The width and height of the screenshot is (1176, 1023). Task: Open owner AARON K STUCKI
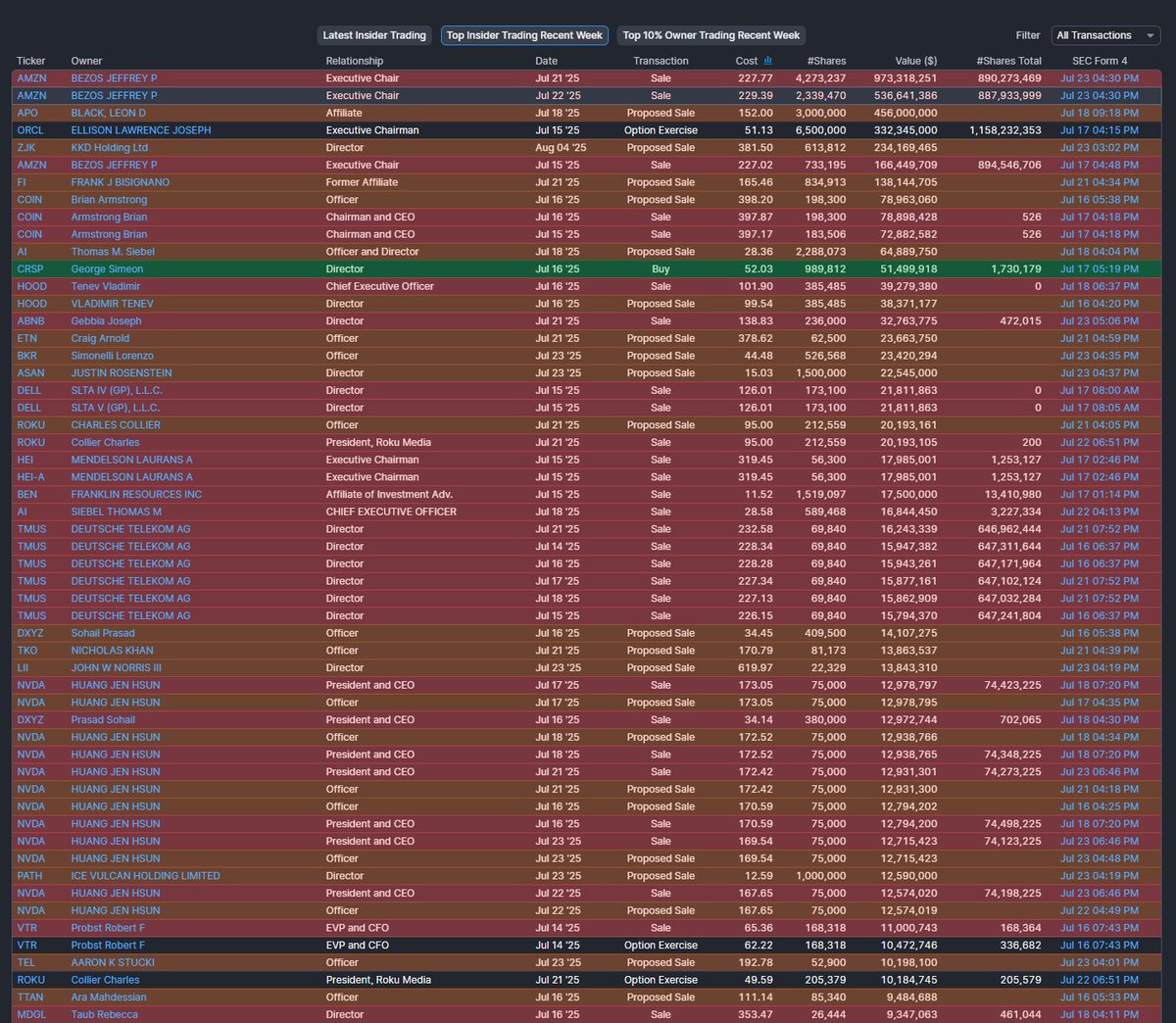(113, 963)
